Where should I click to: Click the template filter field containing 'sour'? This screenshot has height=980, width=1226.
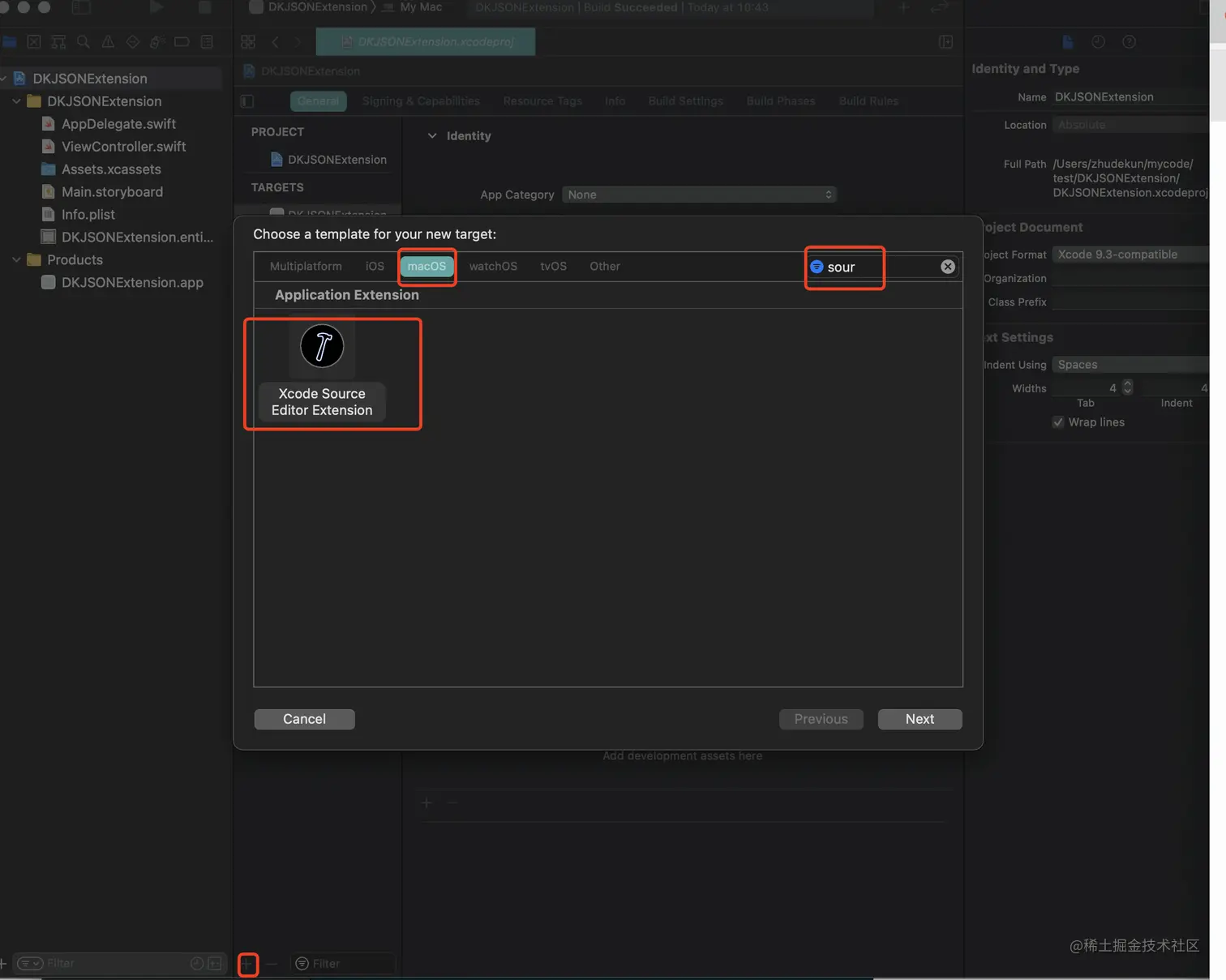pyautogui.click(x=883, y=267)
